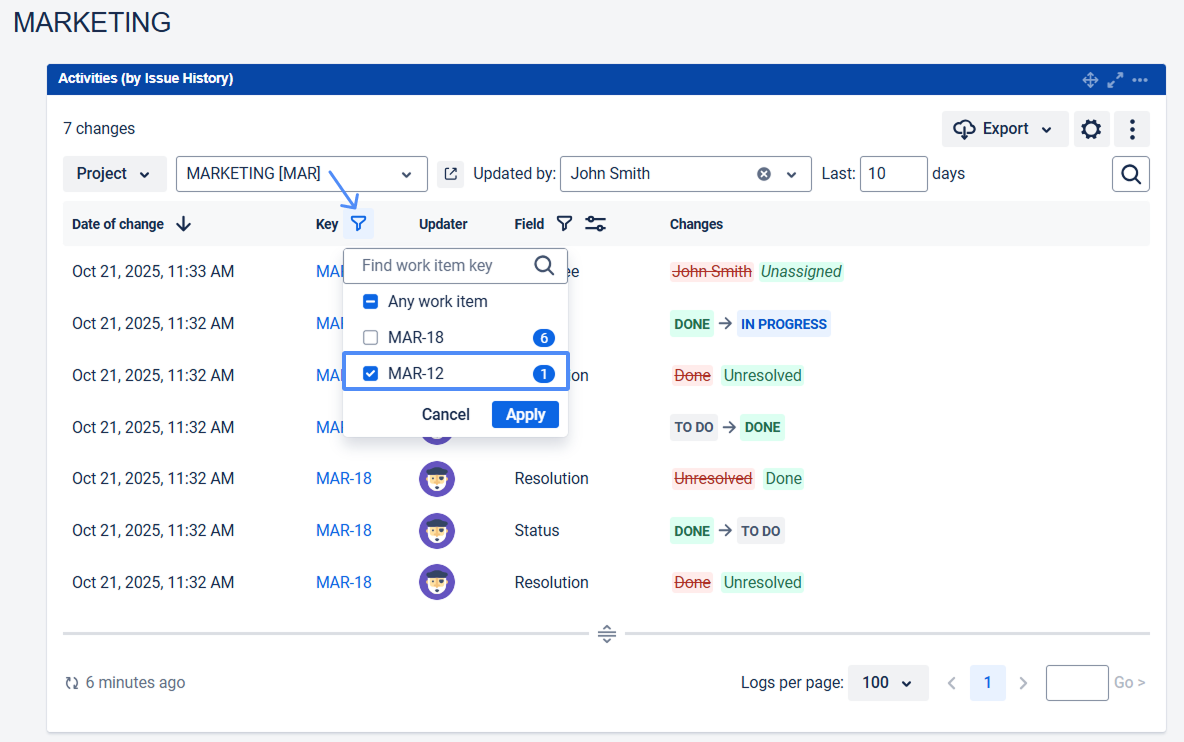This screenshot has height=742, width=1184.
Task: Click Apply in the filter popup
Action: [525, 414]
